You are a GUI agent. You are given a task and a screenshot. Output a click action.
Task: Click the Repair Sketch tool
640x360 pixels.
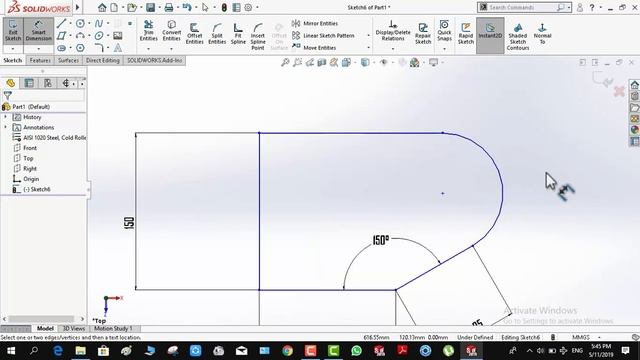[x=423, y=33]
